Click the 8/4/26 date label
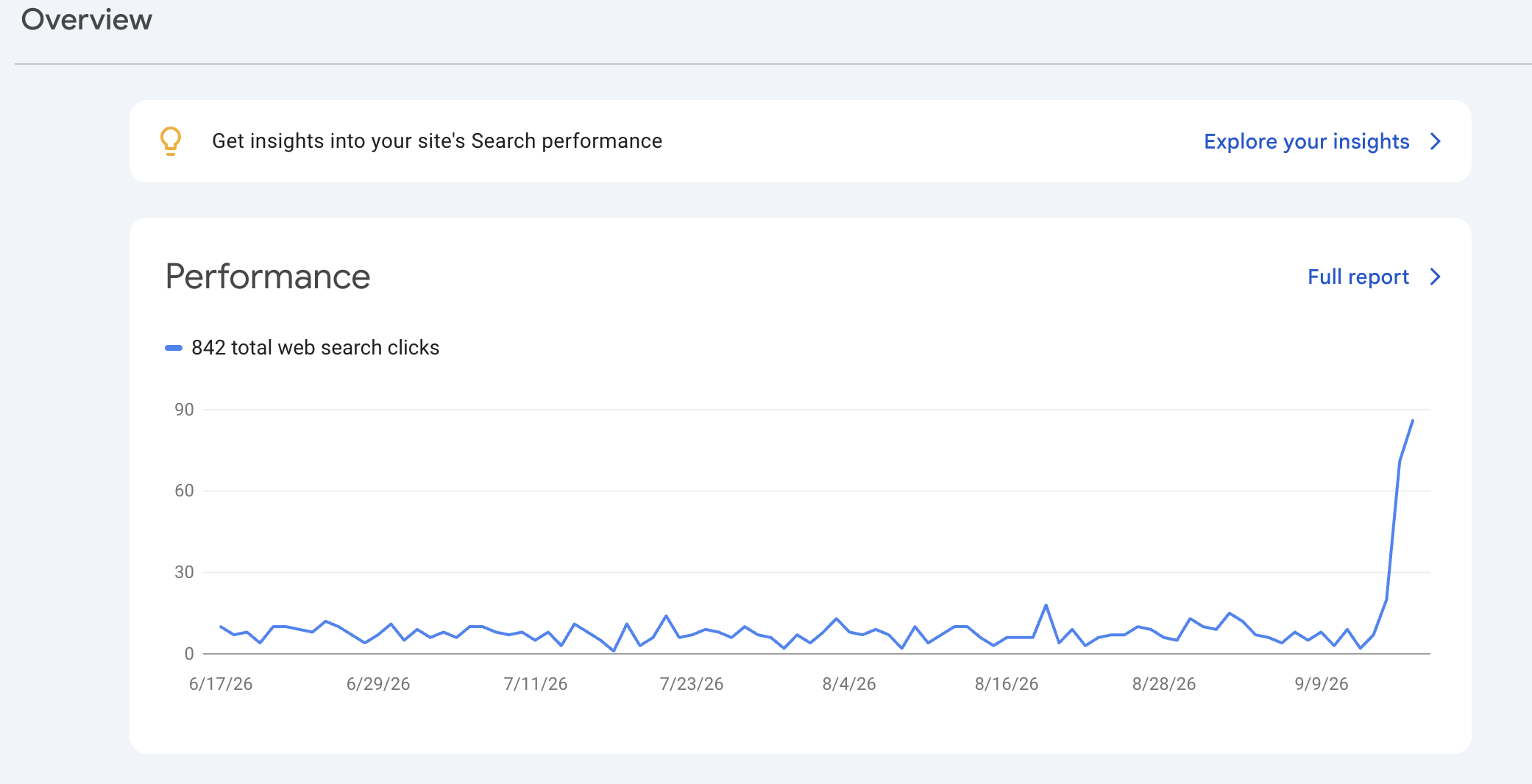1532x784 pixels. 849,684
